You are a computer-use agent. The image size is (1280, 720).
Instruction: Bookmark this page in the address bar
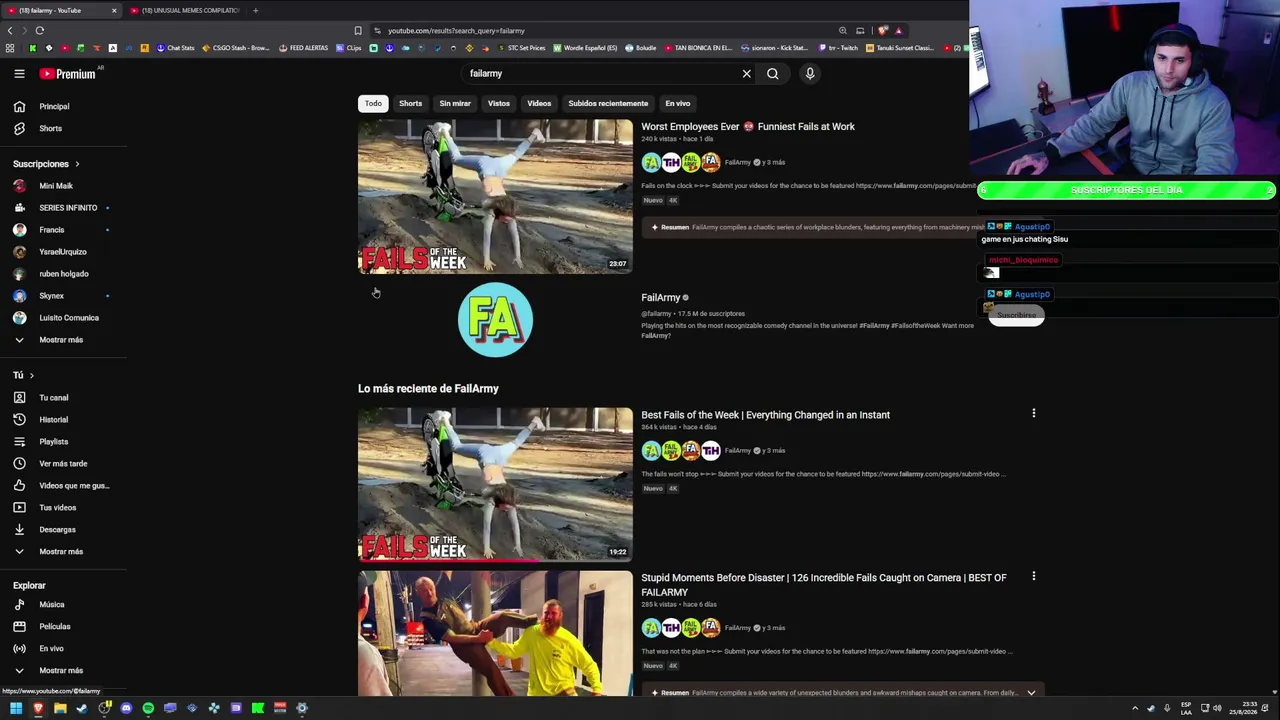(x=358, y=30)
